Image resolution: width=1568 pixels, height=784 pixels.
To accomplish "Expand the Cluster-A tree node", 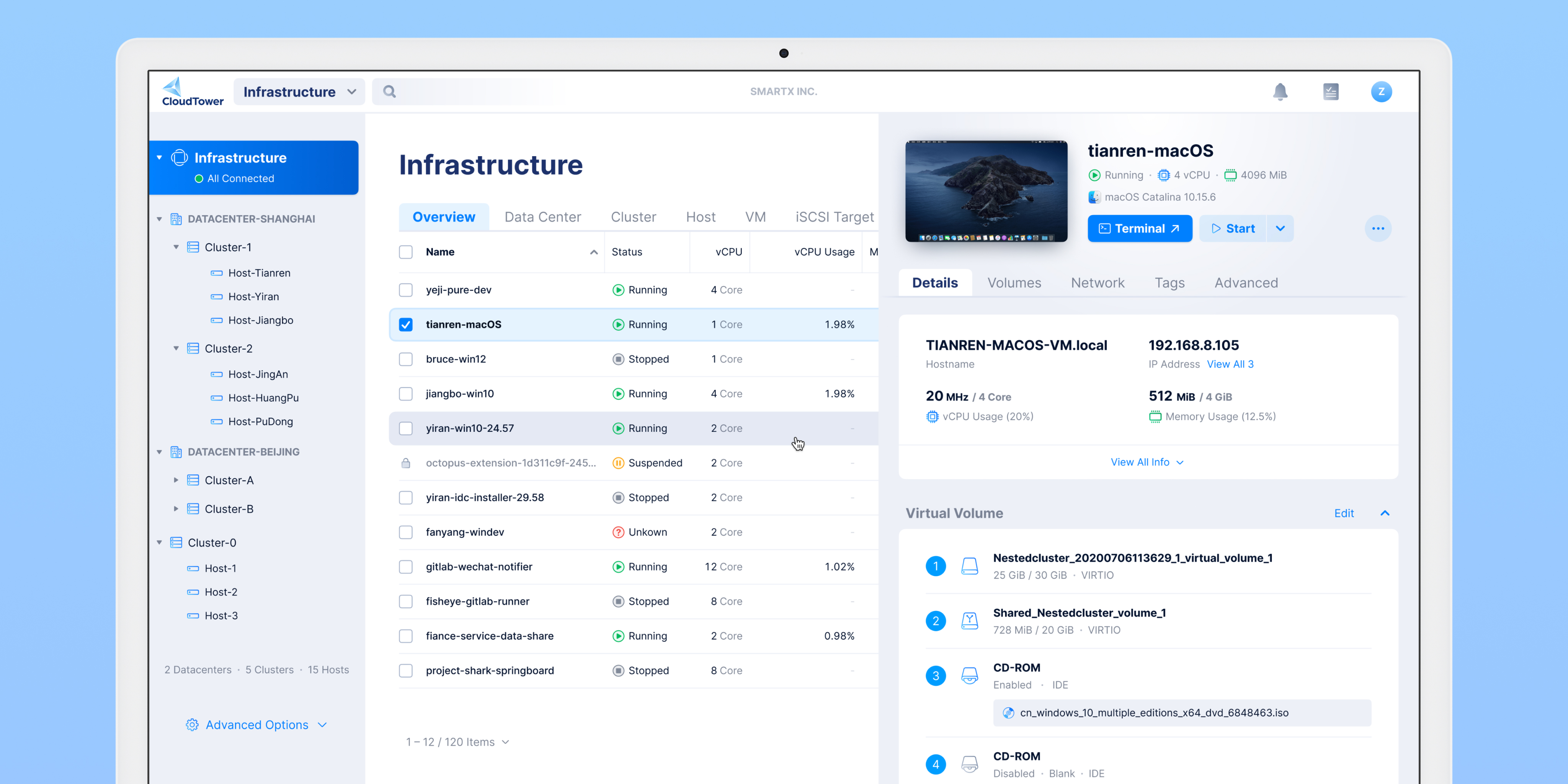I will coord(176,480).
